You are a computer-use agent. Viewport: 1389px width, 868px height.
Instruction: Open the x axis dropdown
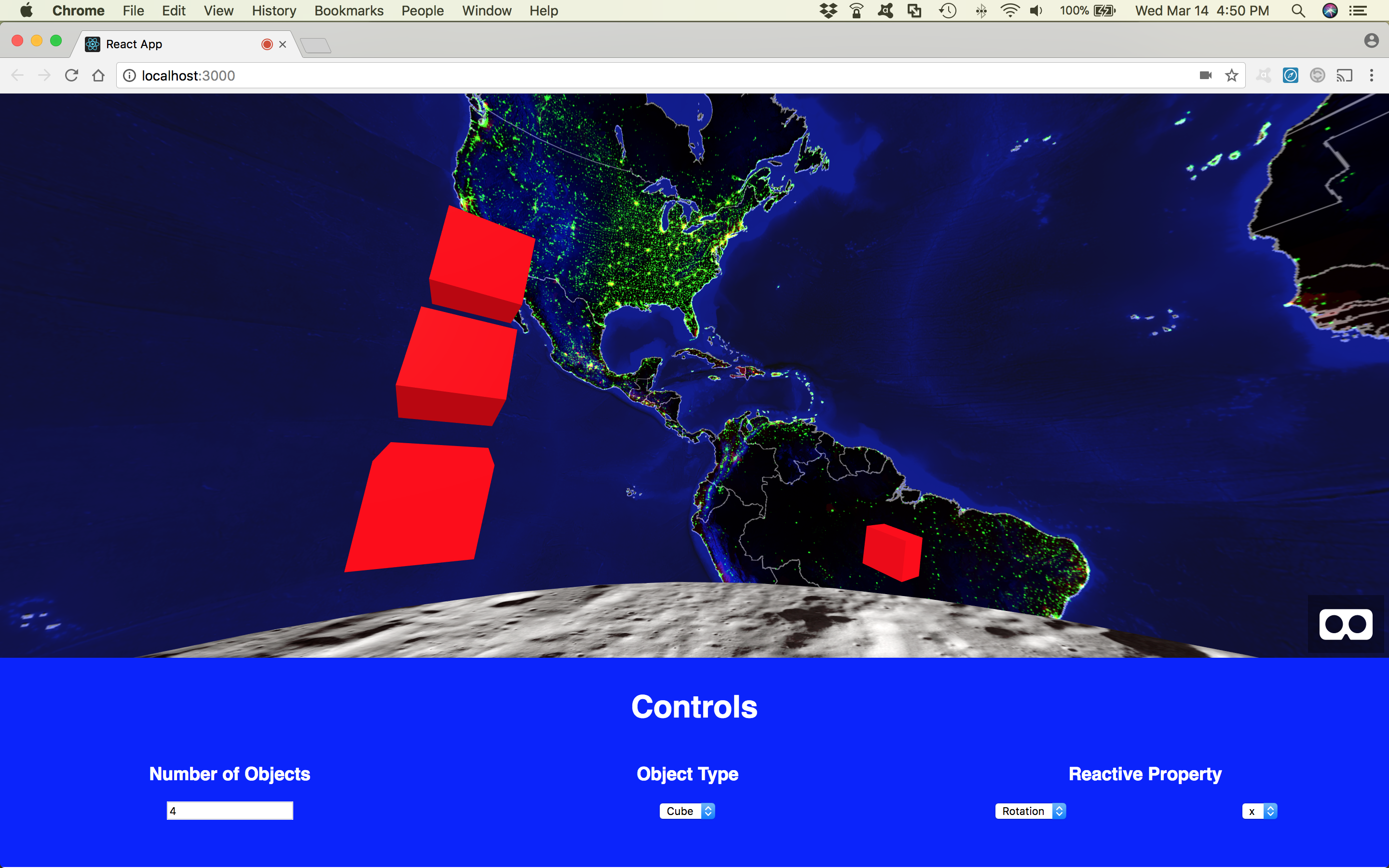1259,811
